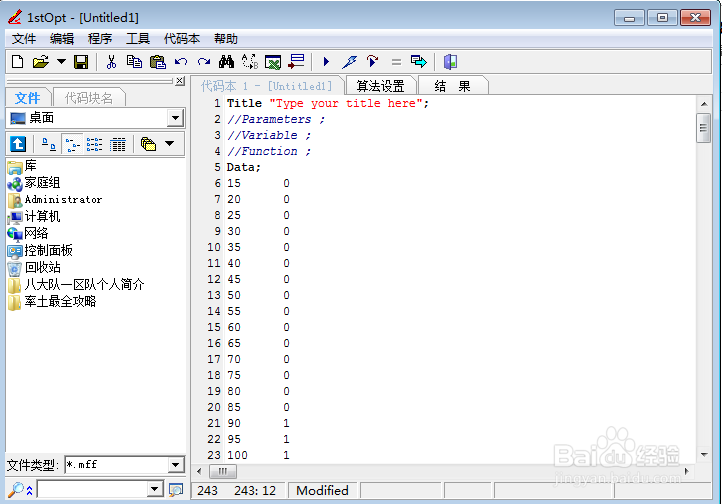The image size is (722, 504).
Task: Open the 编辑 menu
Action: 62,39
